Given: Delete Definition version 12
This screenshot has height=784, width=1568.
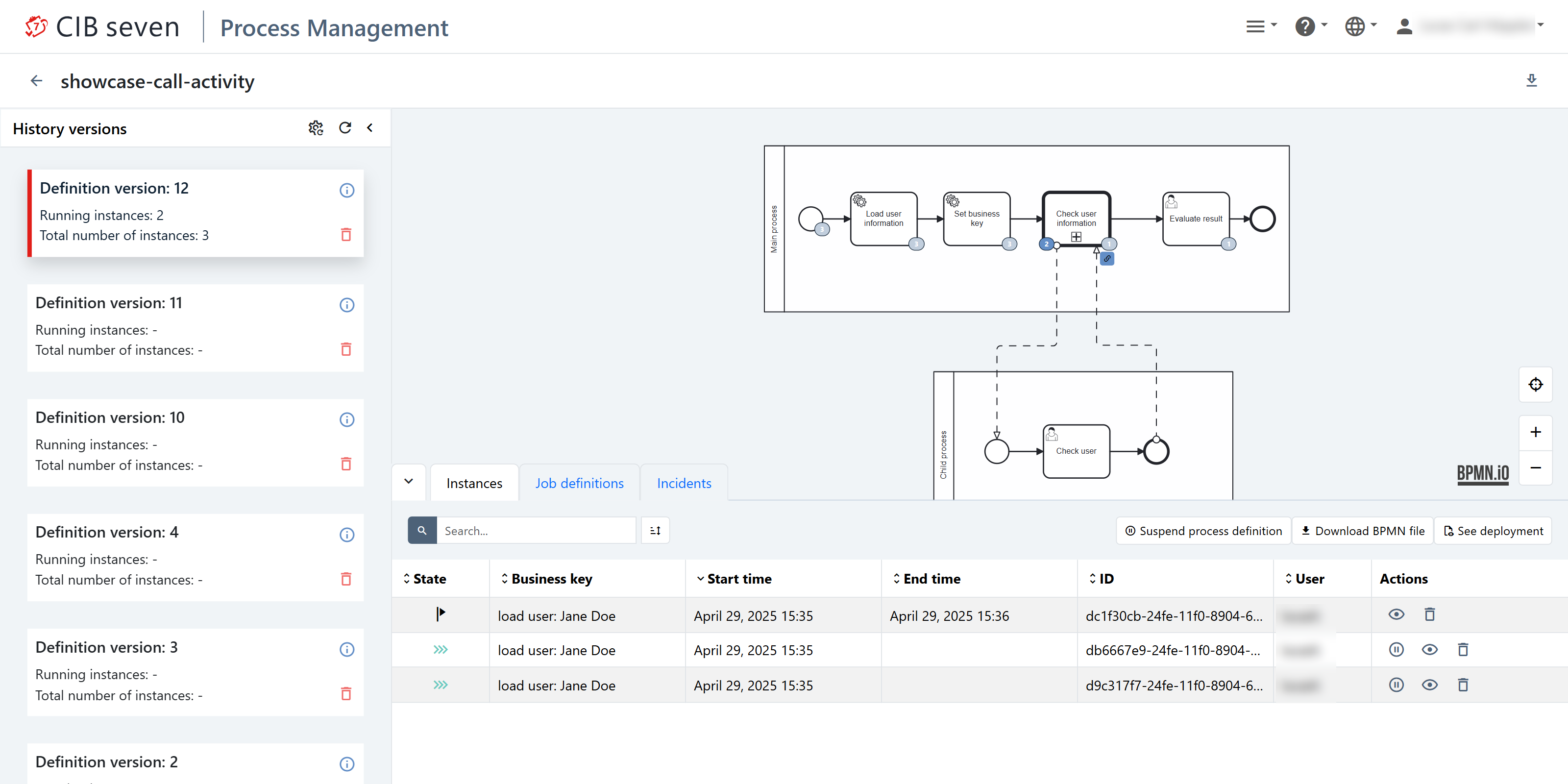Looking at the screenshot, I should click(346, 234).
